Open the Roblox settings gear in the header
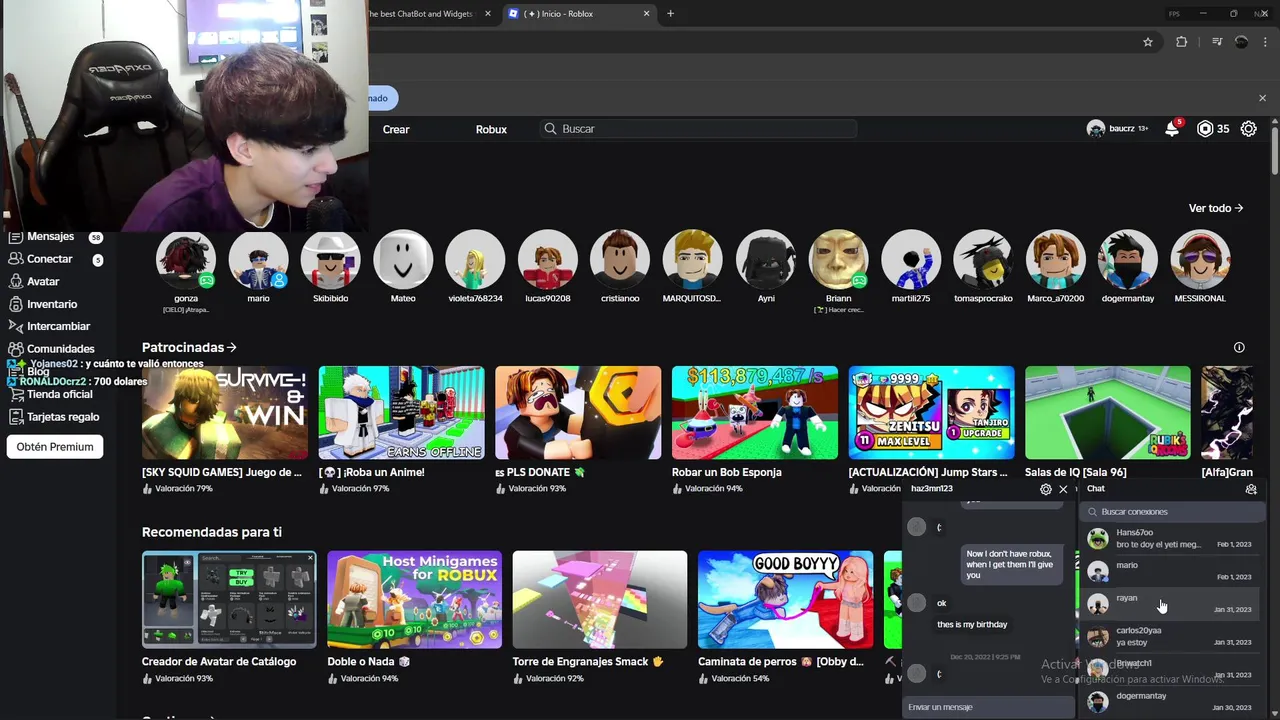Screen dimensions: 1280x720 coord(1249,129)
